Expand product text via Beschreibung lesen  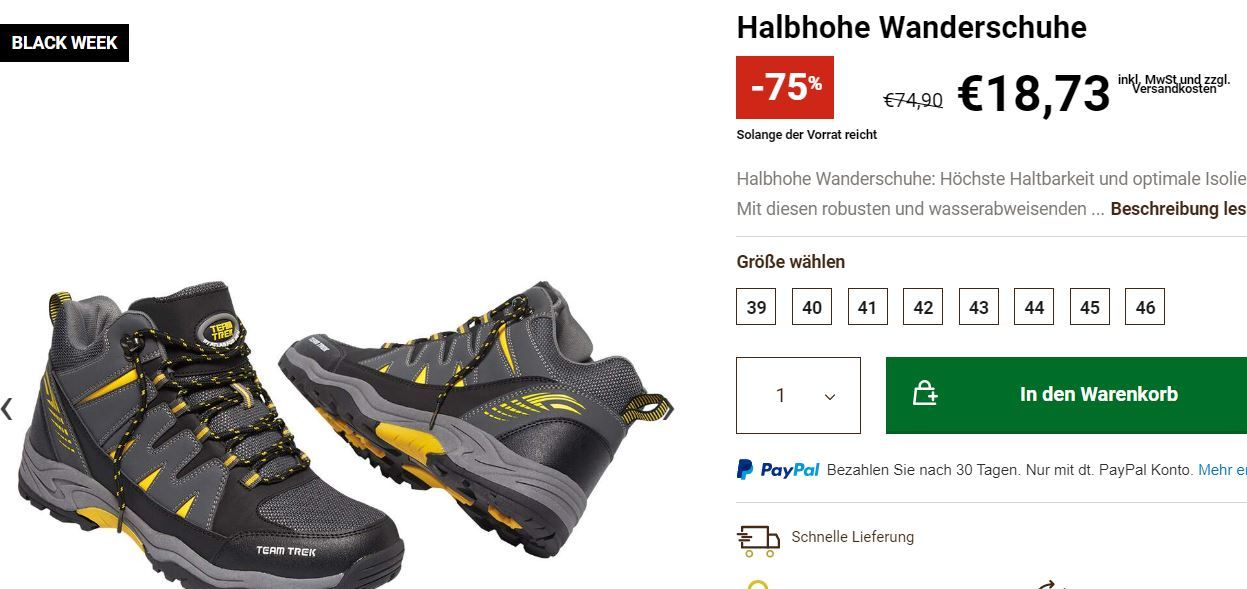coord(1178,209)
